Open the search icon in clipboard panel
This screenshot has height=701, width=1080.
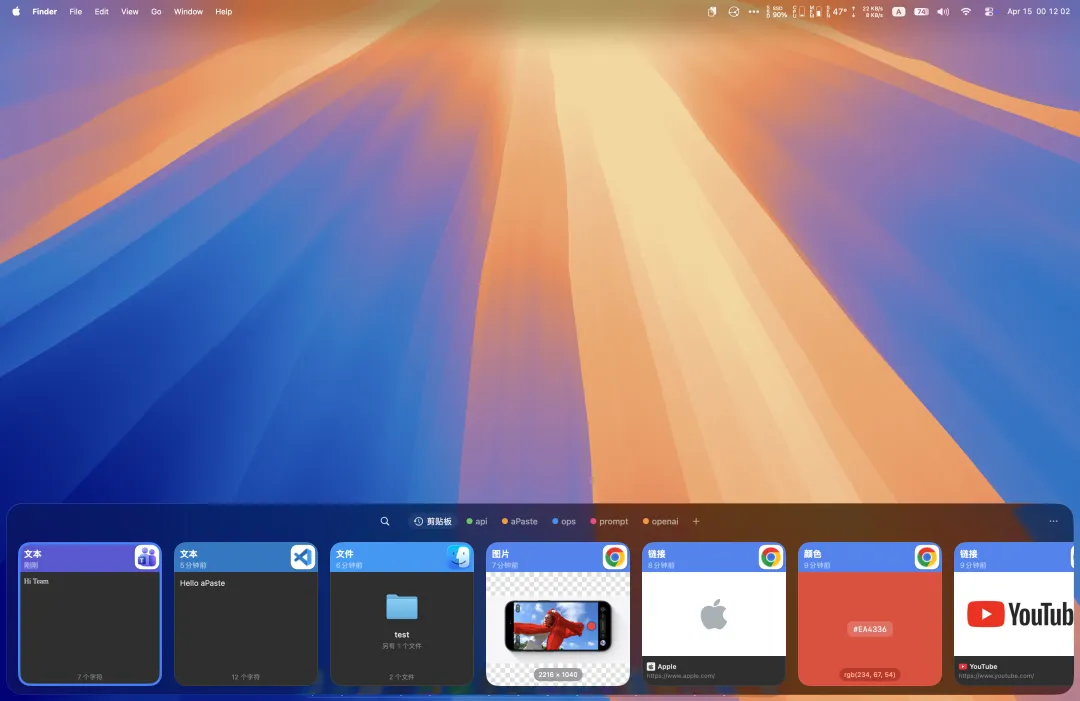[x=385, y=521]
